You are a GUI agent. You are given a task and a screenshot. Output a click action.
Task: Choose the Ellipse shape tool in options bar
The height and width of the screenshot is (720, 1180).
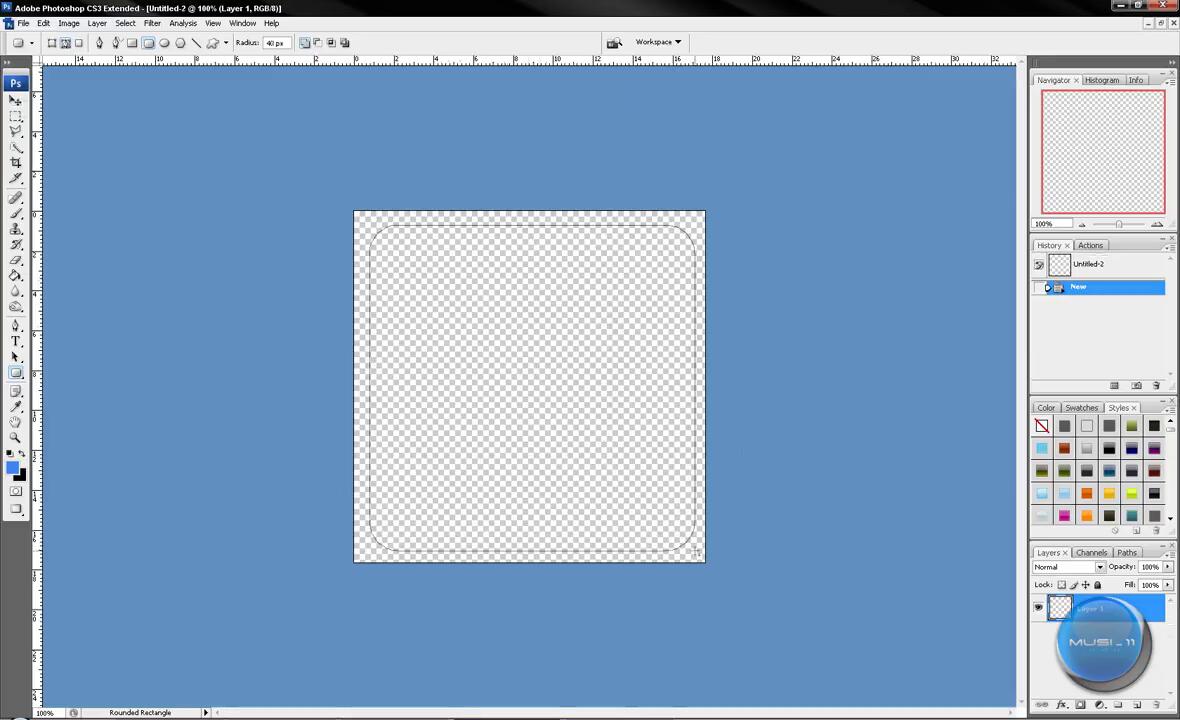coord(164,43)
